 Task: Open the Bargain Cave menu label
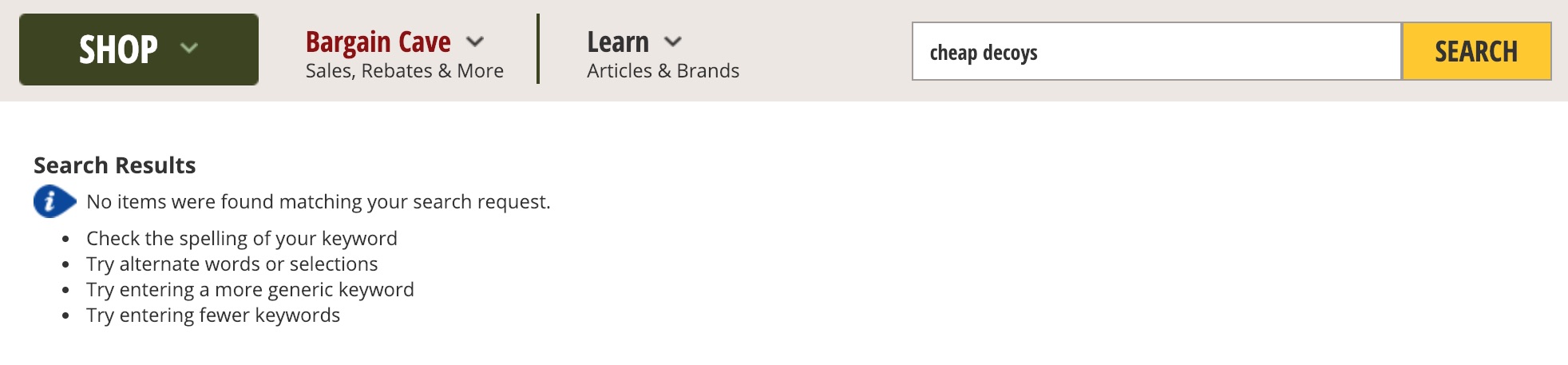[378, 42]
